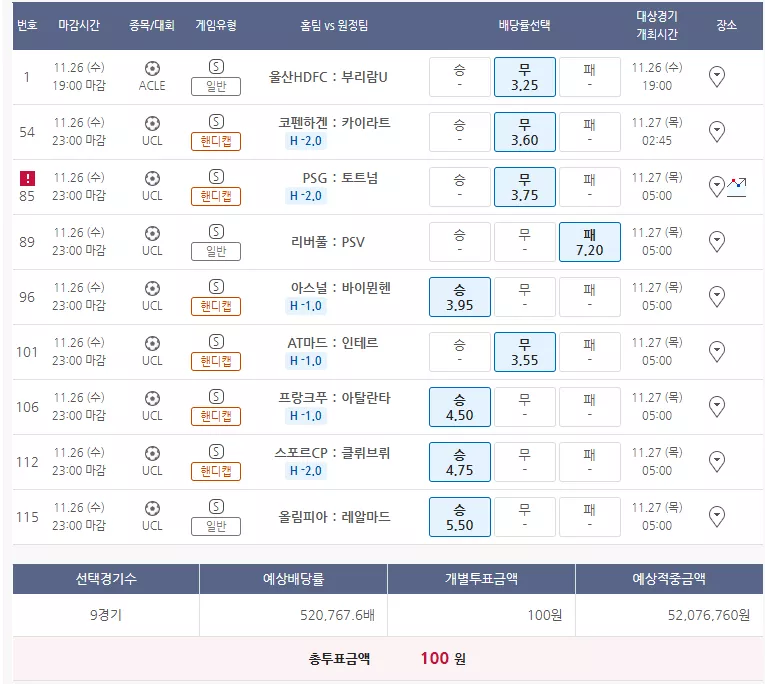Open location pin for 올림피아 vs 레알마드
Viewport: 765px width, 684px height.
[716, 517]
